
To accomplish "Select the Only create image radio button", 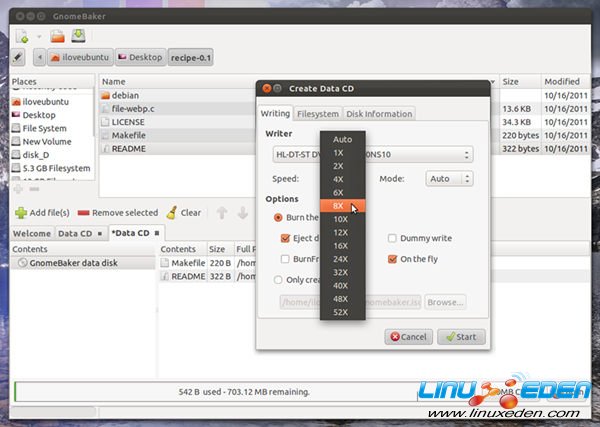I will coord(278,280).
